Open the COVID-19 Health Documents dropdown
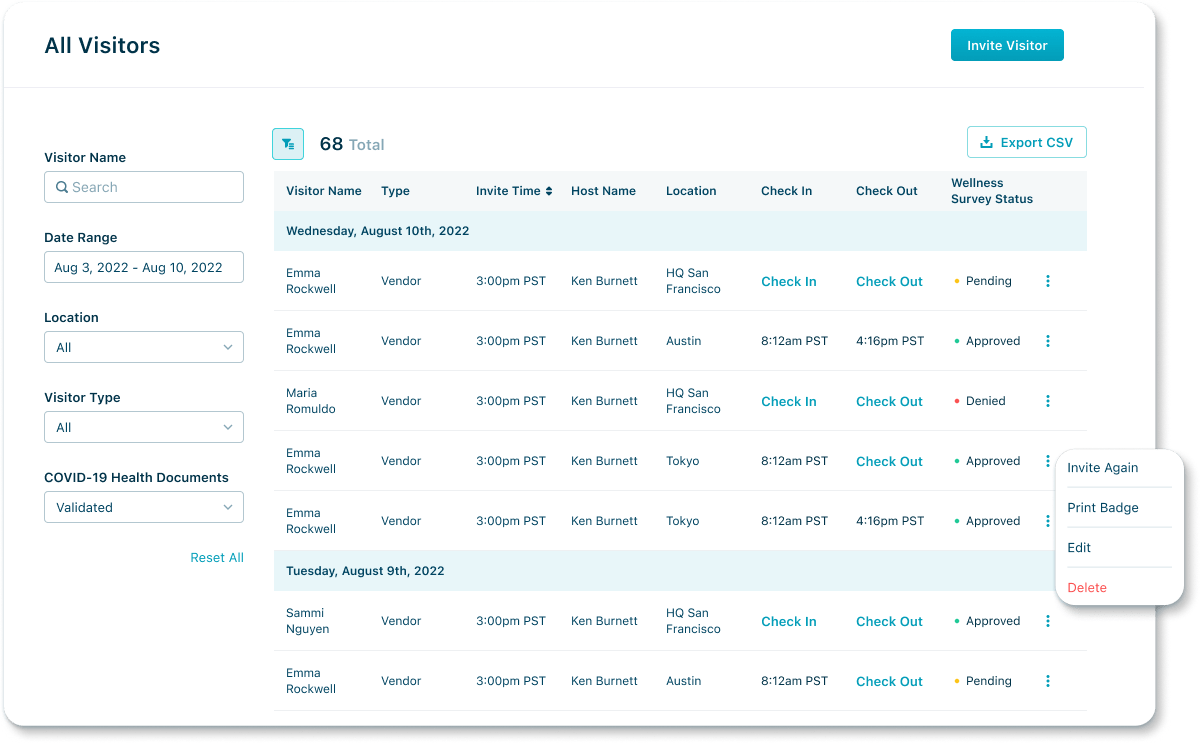1201x744 pixels. pos(143,507)
